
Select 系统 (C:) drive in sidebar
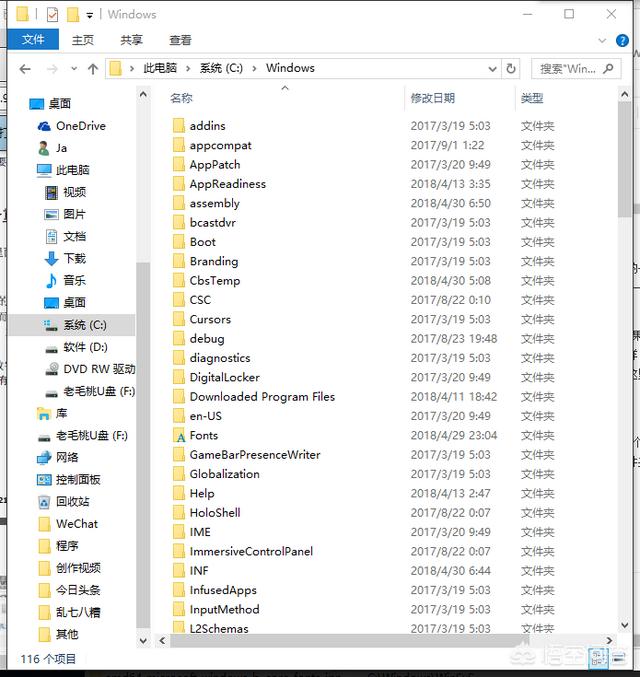tap(72, 325)
